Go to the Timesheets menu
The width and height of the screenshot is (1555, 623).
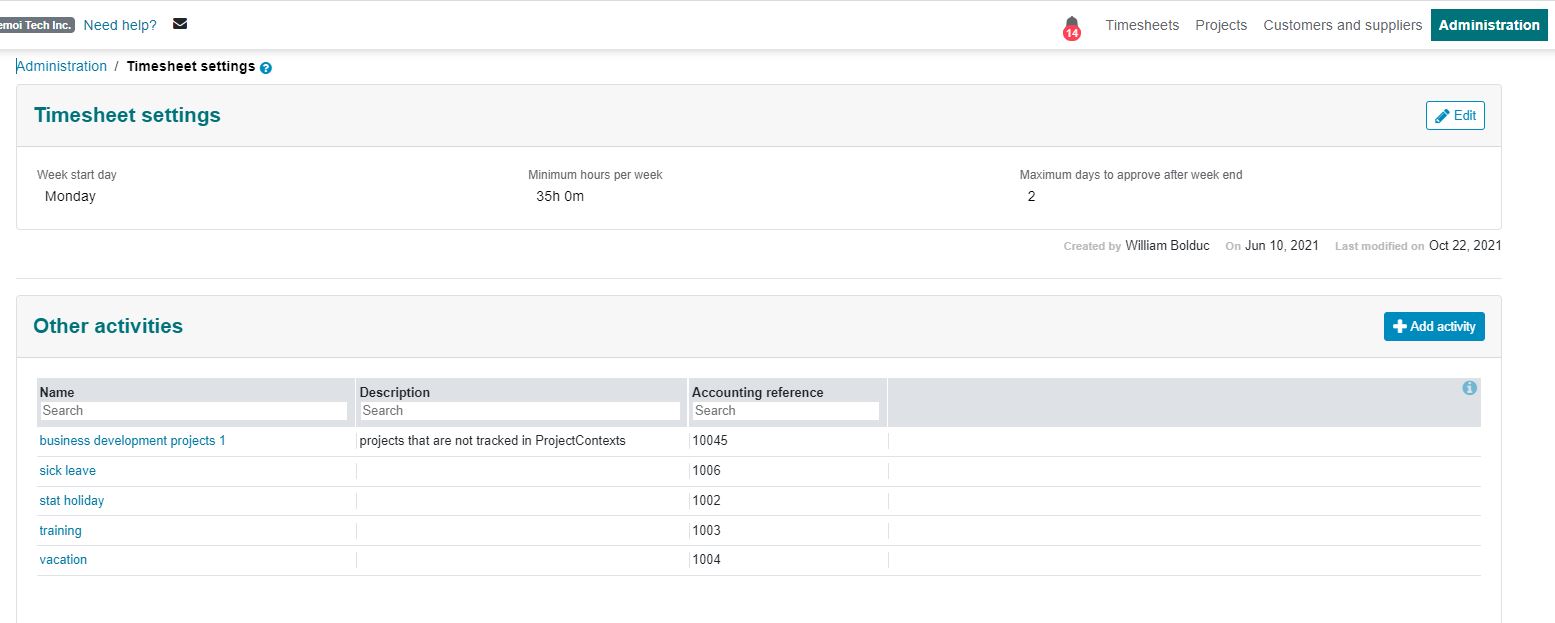(1142, 25)
